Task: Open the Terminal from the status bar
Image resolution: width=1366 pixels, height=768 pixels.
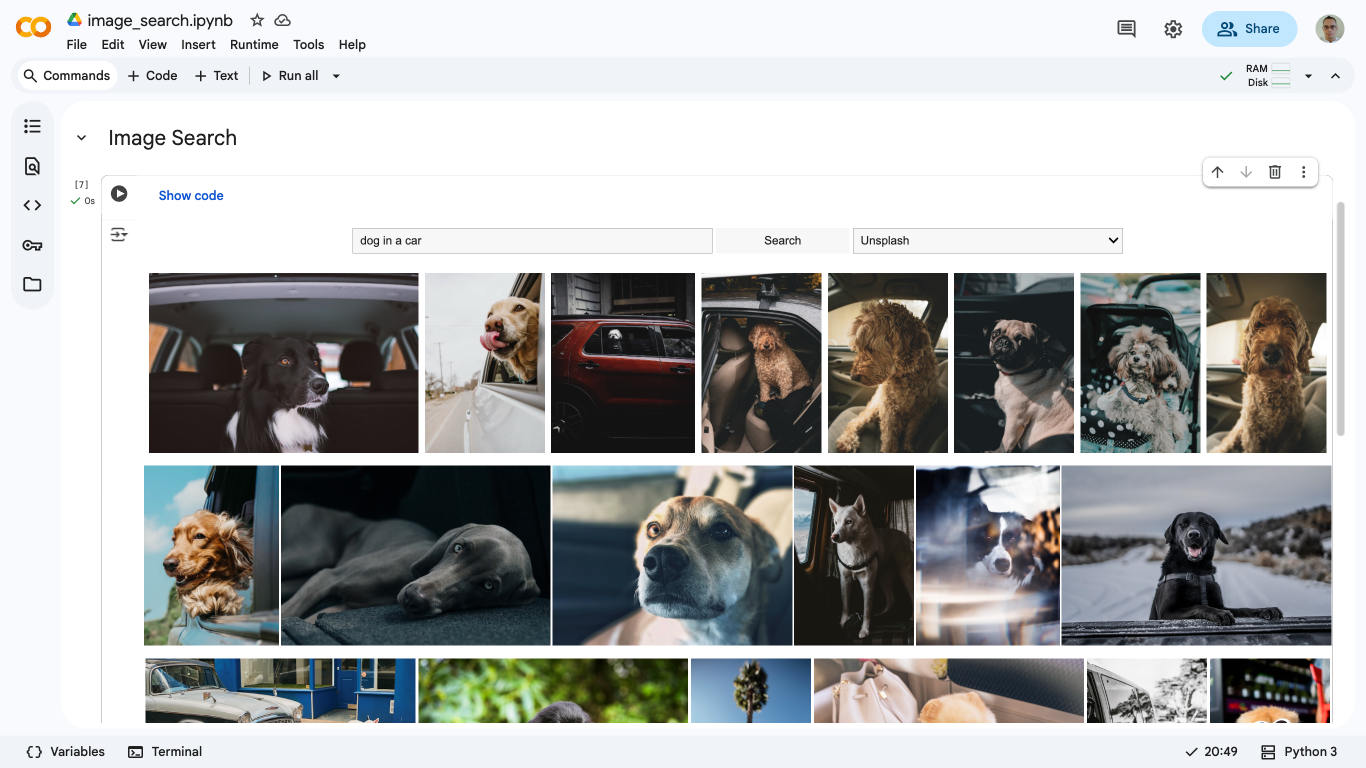Action: click(165, 751)
